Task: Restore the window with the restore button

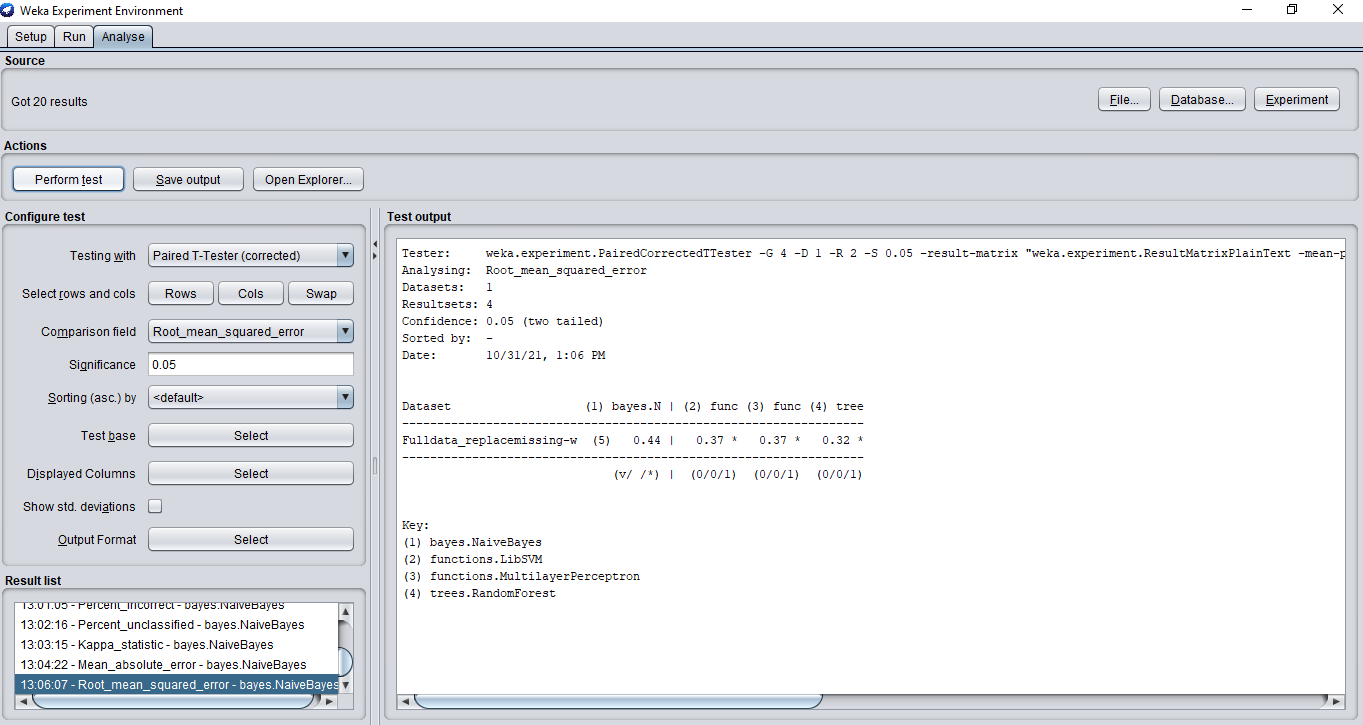Action: 1292,10
